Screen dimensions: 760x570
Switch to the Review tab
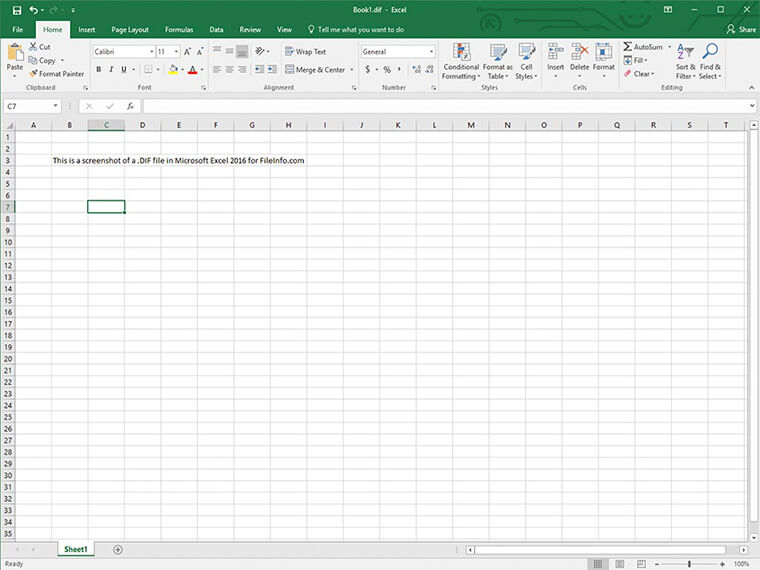pos(250,30)
